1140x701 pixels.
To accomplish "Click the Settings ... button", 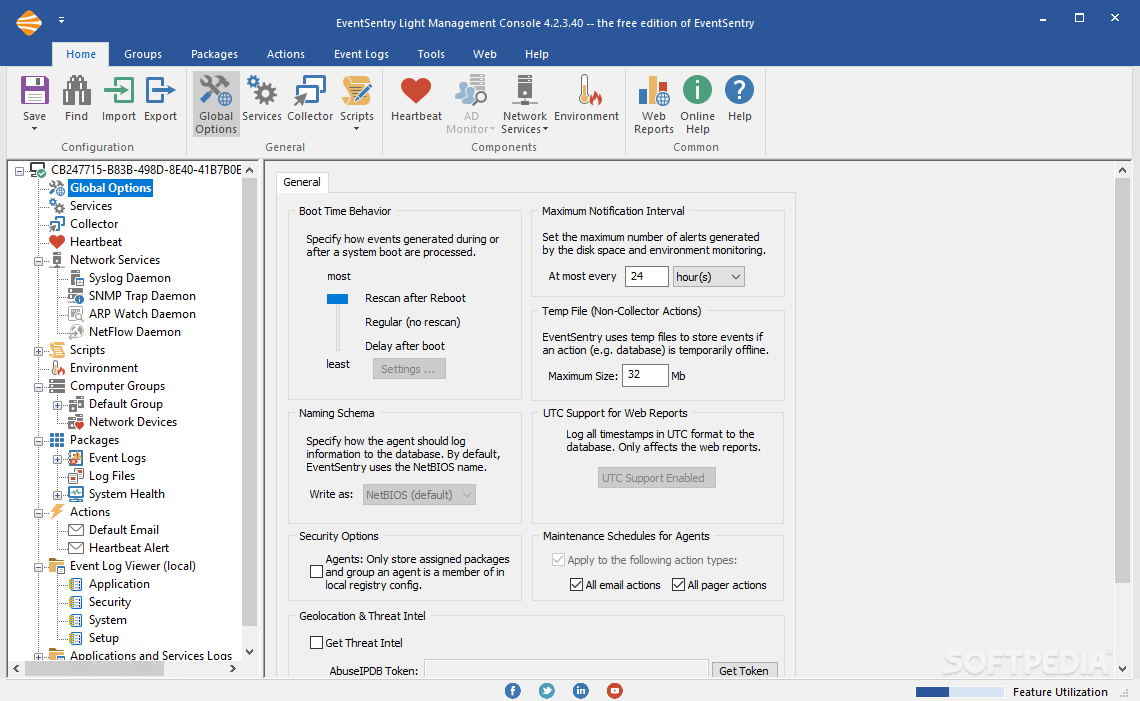I will point(409,369).
